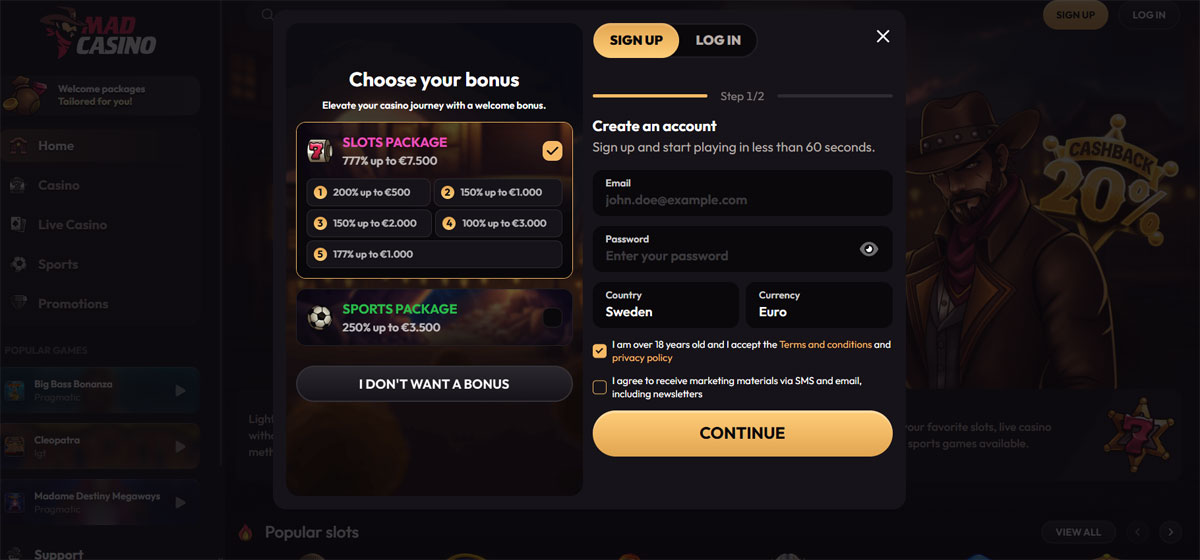
Task: Open the Currency dropdown showing Euro
Action: (818, 304)
